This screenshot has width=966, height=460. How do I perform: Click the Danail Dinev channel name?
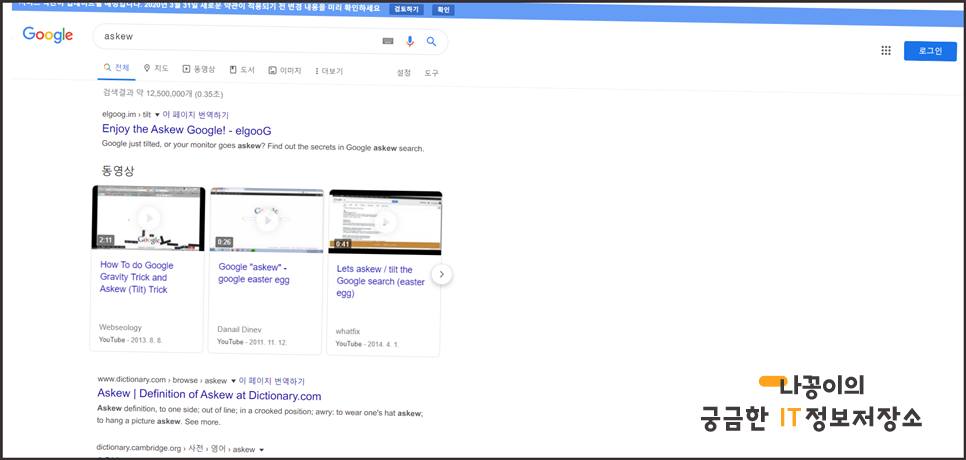click(240, 329)
